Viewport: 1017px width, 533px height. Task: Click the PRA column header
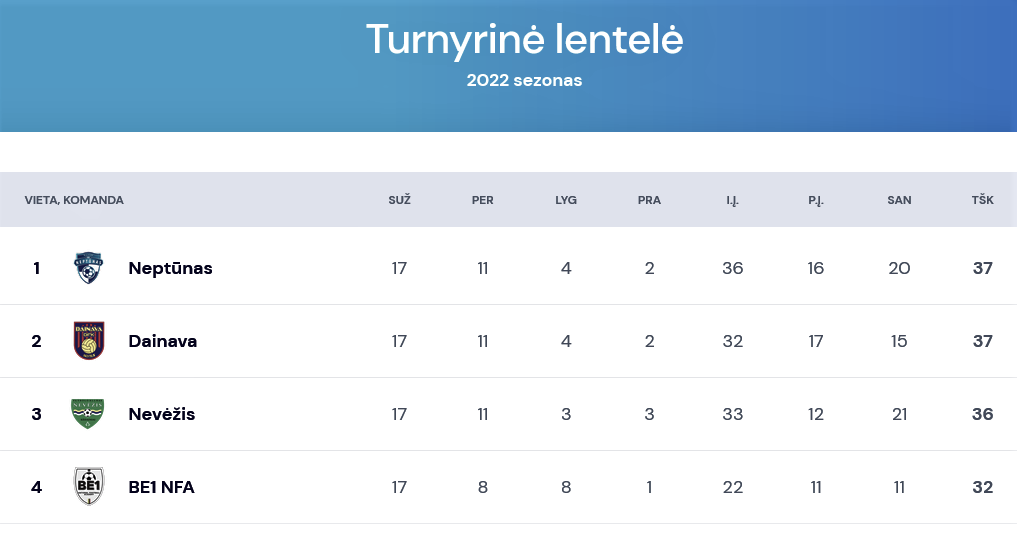coord(649,200)
